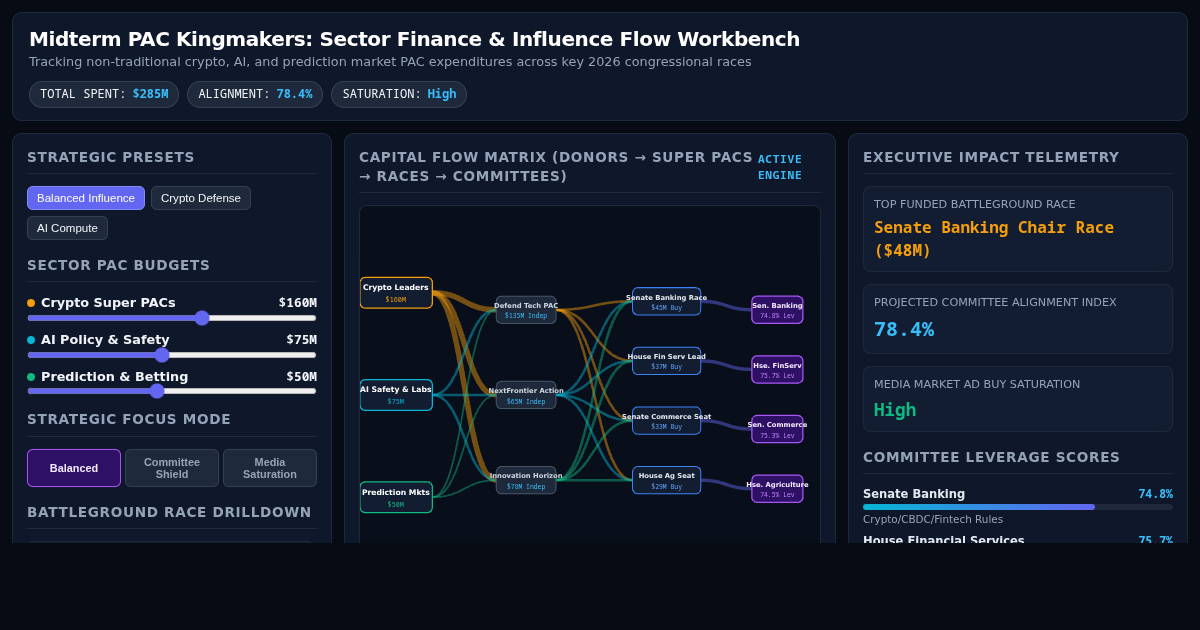Click the $75M AI Policy amount

tap(301, 340)
